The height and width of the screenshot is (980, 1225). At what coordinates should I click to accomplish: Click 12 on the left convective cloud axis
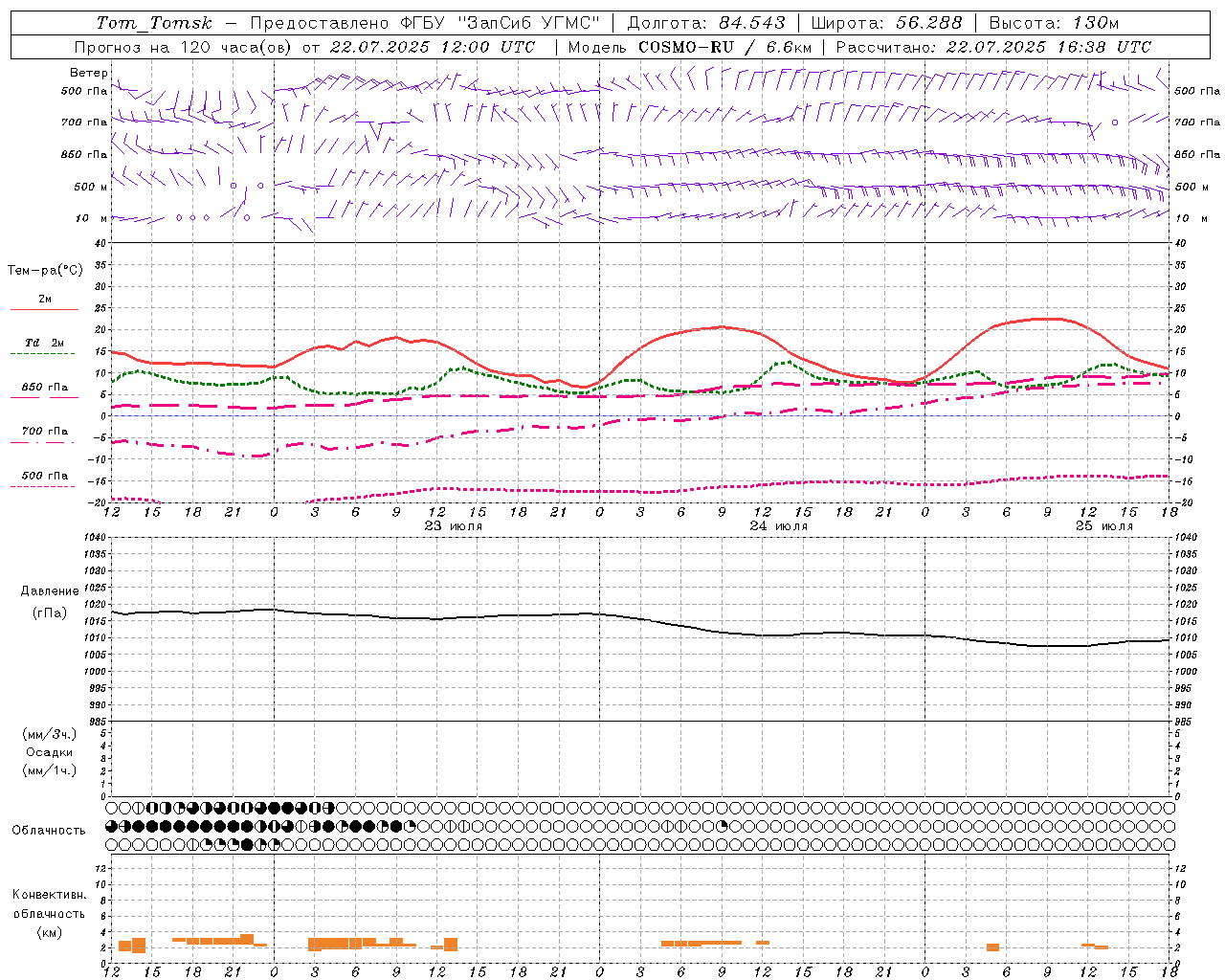pos(100,868)
